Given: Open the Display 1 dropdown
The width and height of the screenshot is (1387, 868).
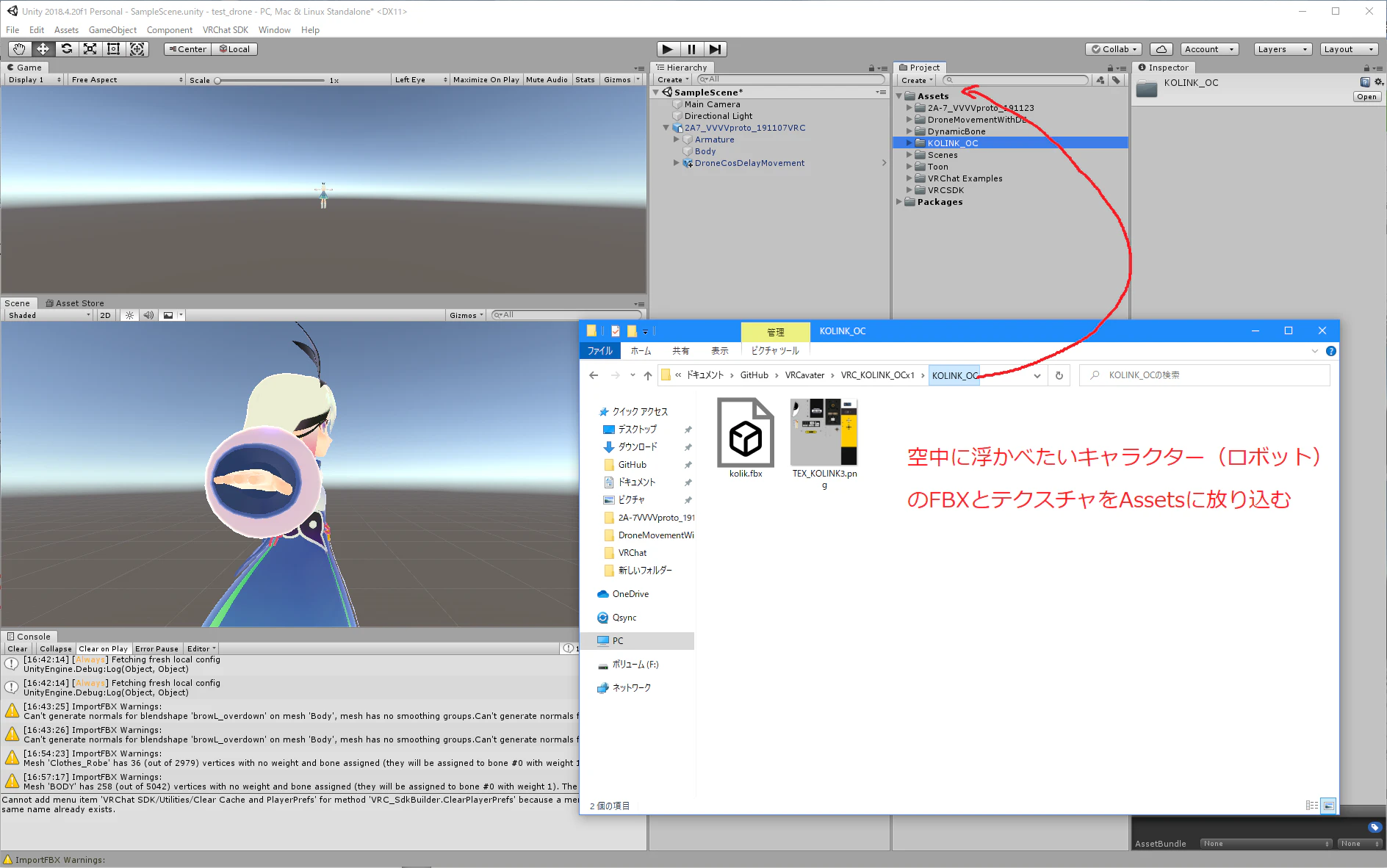Looking at the screenshot, I should coord(35,80).
